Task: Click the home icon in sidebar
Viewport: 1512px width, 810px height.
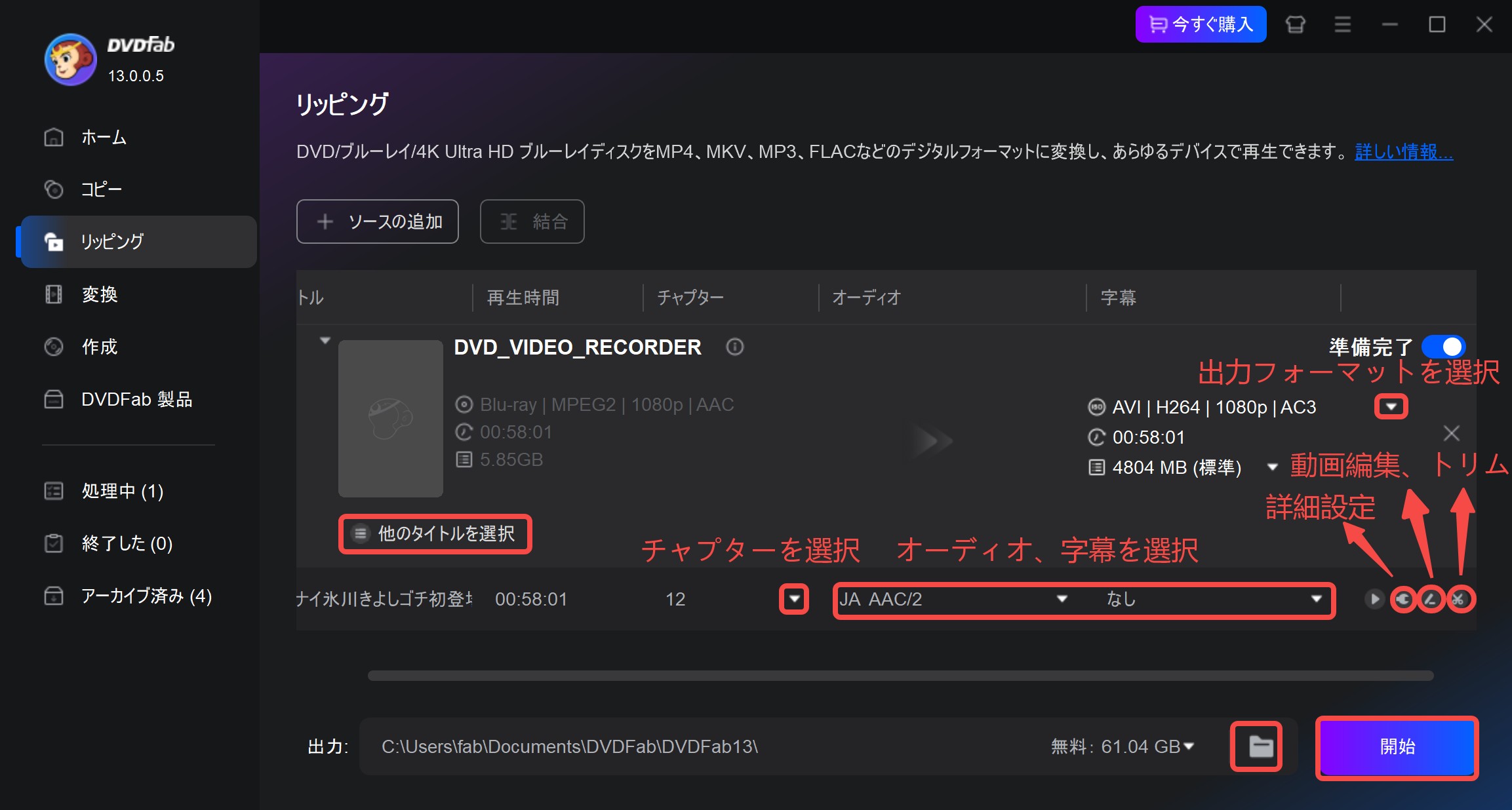Action: (x=54, y=137)
